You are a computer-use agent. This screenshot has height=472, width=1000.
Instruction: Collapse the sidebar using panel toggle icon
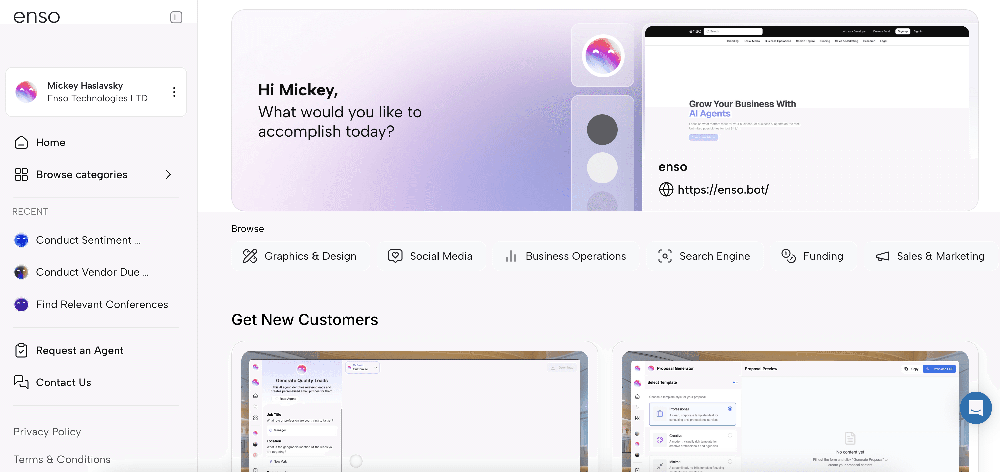click(176, 17)
